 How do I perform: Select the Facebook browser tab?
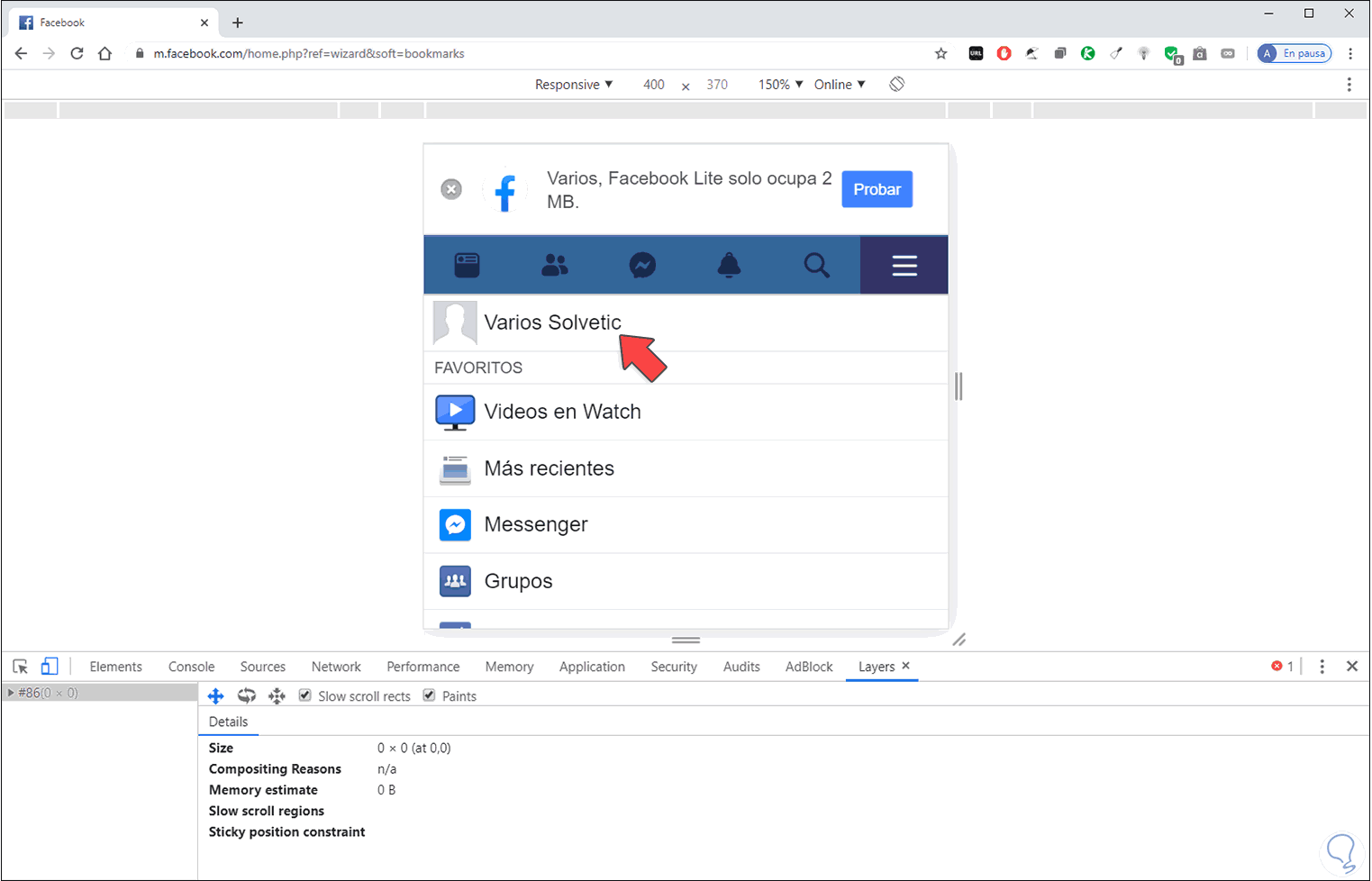coord(114,23)
